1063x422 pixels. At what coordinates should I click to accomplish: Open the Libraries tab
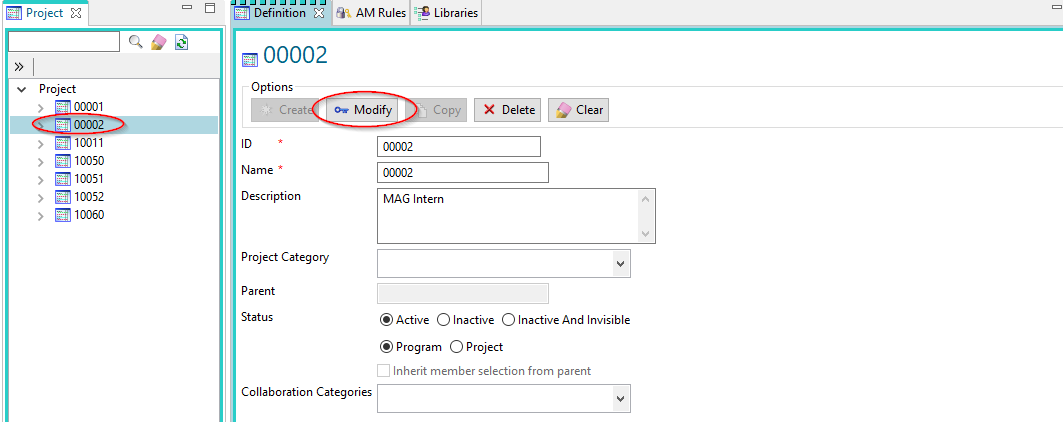click(x=446, y=14)
